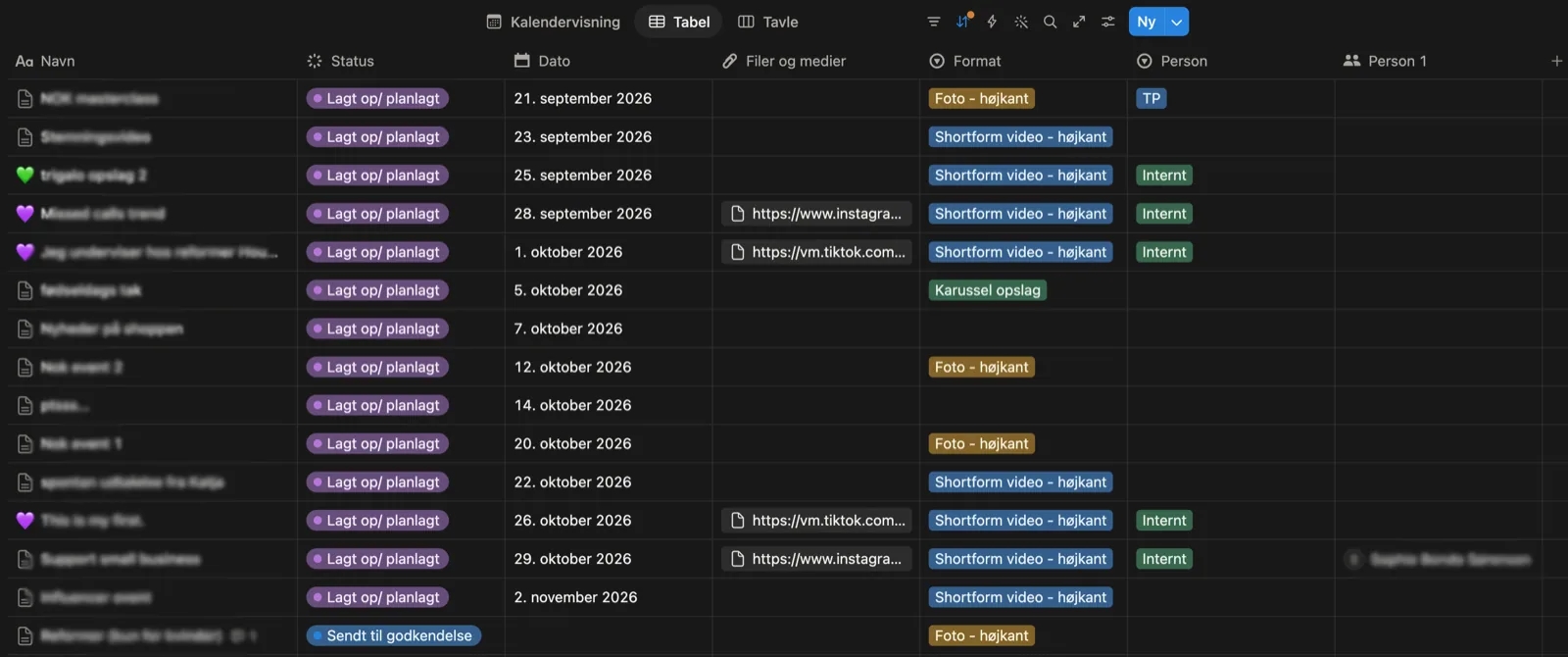Open the Format column header menu
Viewport: 1568px width, 657px height.
[x=1022, y=61]
